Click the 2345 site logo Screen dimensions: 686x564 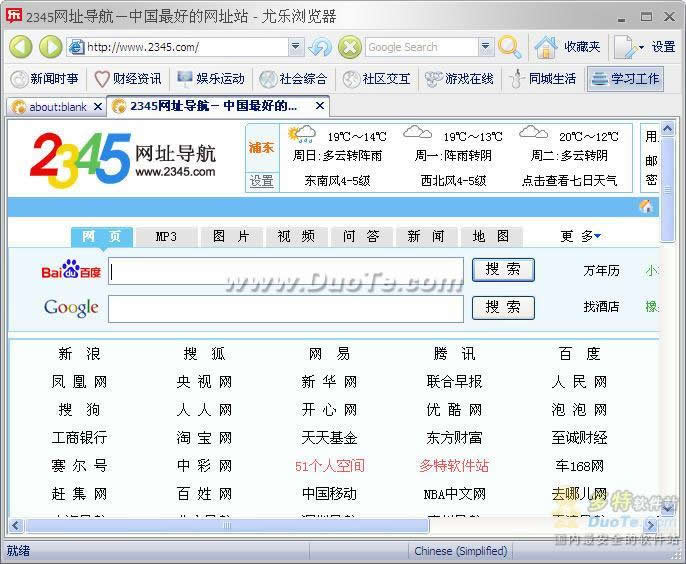click(x=123, y=160)
